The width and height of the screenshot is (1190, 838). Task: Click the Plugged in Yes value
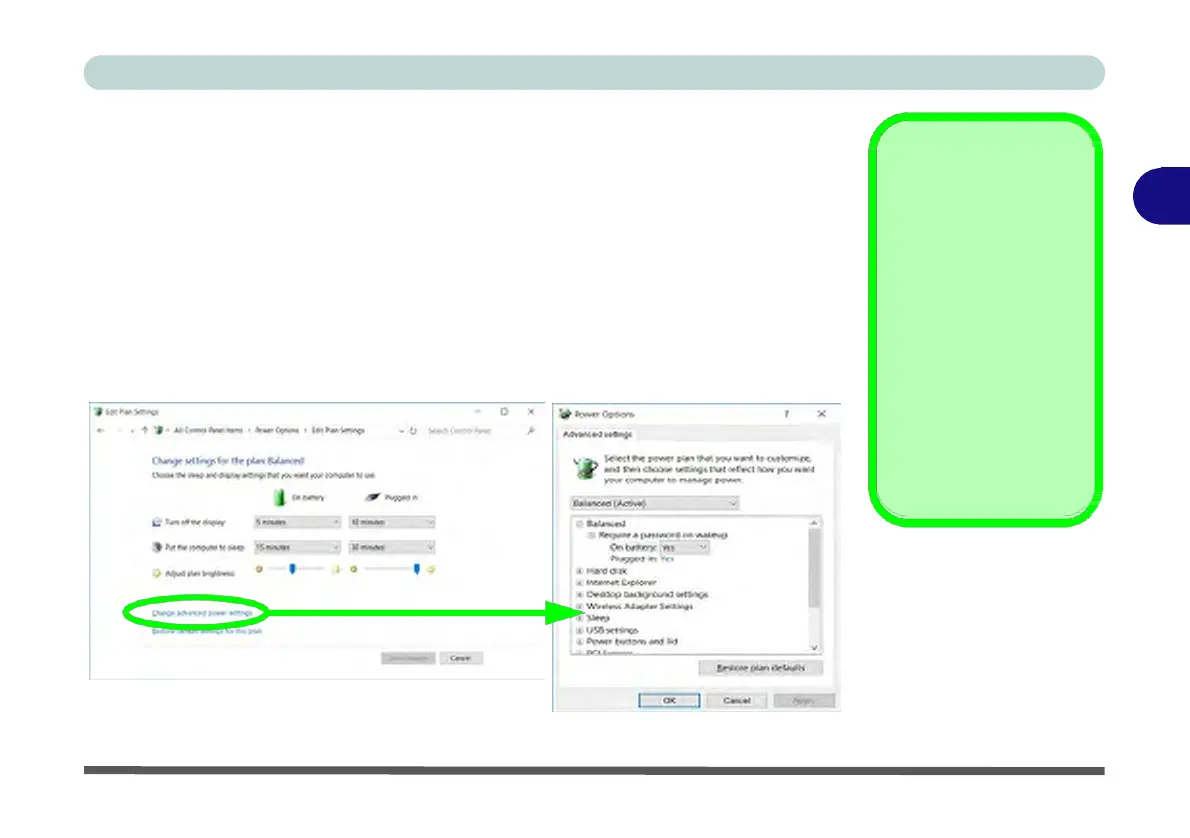(x=667, y=559)
